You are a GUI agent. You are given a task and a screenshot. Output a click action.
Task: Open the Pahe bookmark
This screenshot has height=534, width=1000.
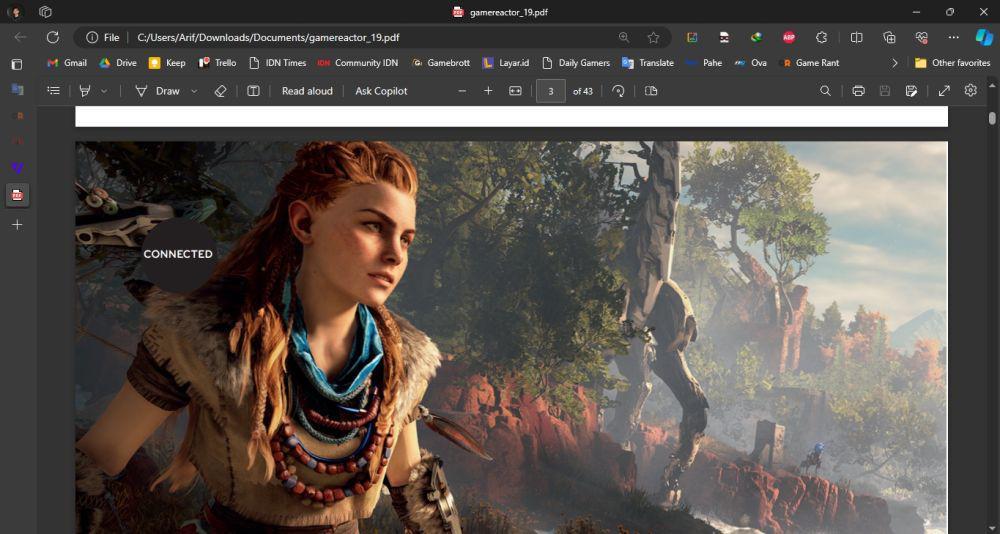704,63
